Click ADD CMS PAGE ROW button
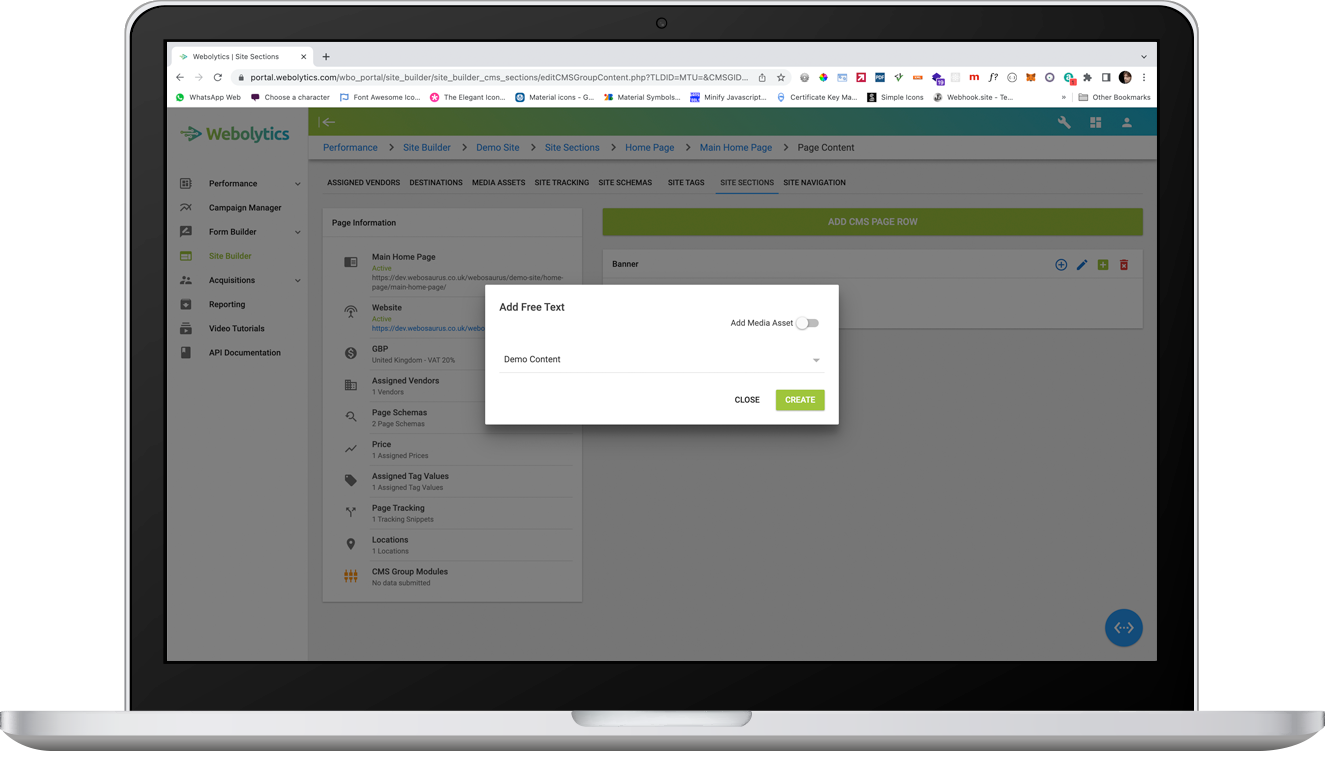This screenshot has width=1325, height=780. (872, 222)
